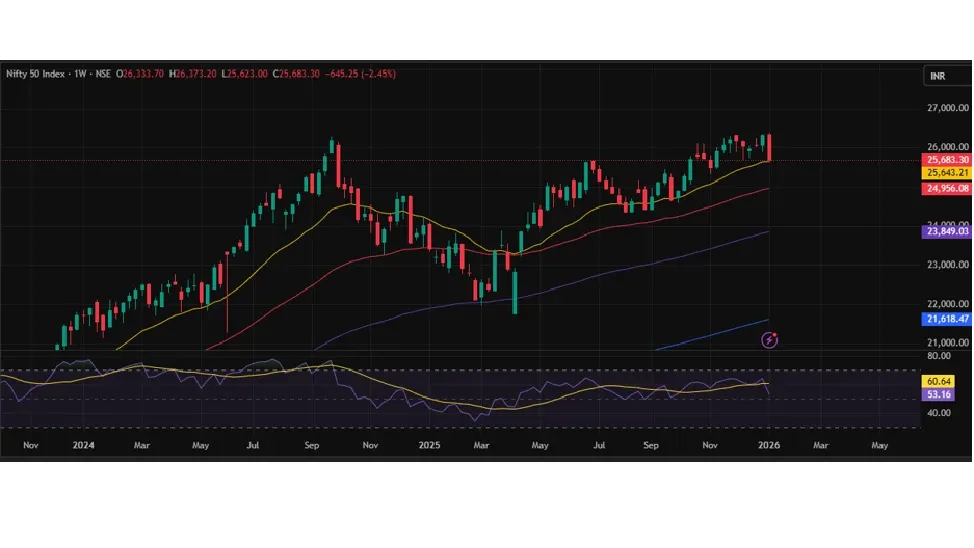This screenshot has width=974, height=548.
Task: Click the open price O26,333.70 value
Action: point(140,74)
